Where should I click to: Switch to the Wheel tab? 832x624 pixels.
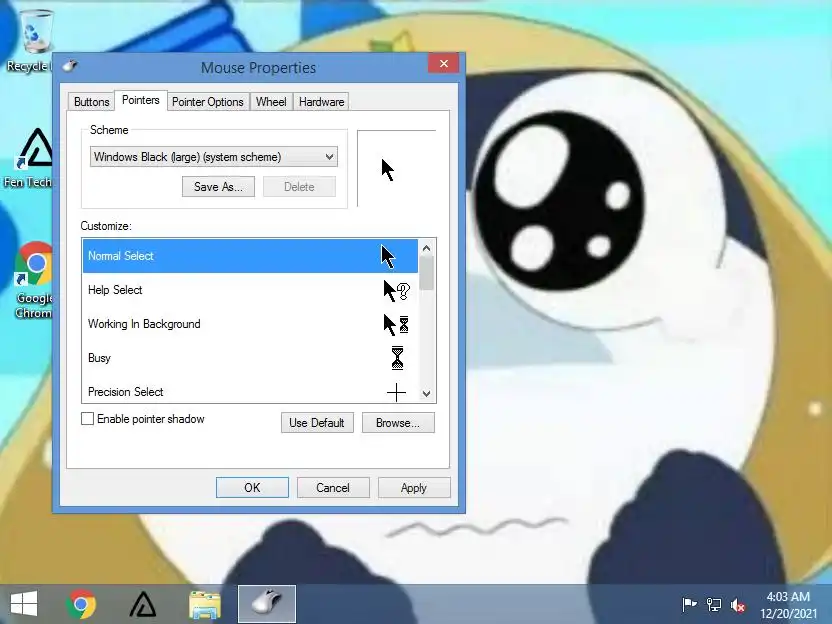coord(271,102)
